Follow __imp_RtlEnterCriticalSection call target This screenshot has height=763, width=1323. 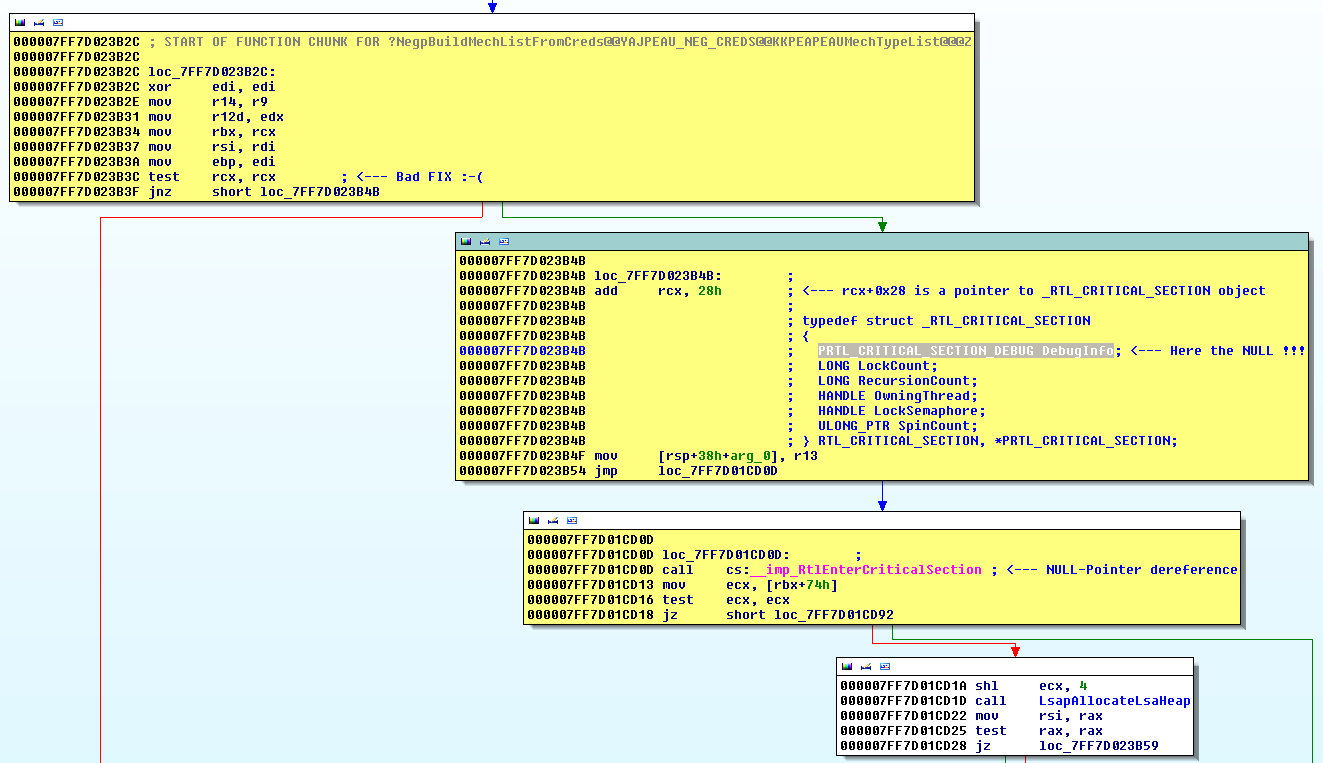[867, 570]
